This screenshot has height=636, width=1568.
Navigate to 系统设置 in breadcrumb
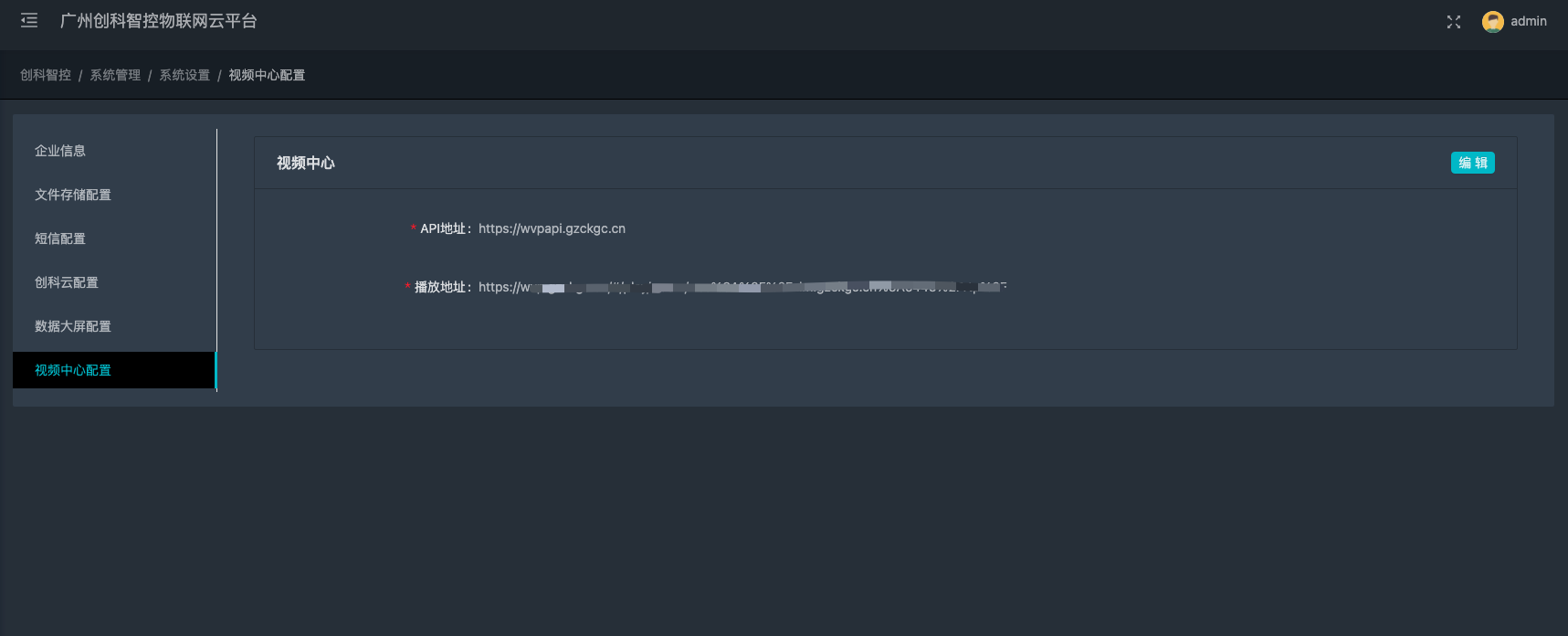pyautogui.click(x=184, y=75)
